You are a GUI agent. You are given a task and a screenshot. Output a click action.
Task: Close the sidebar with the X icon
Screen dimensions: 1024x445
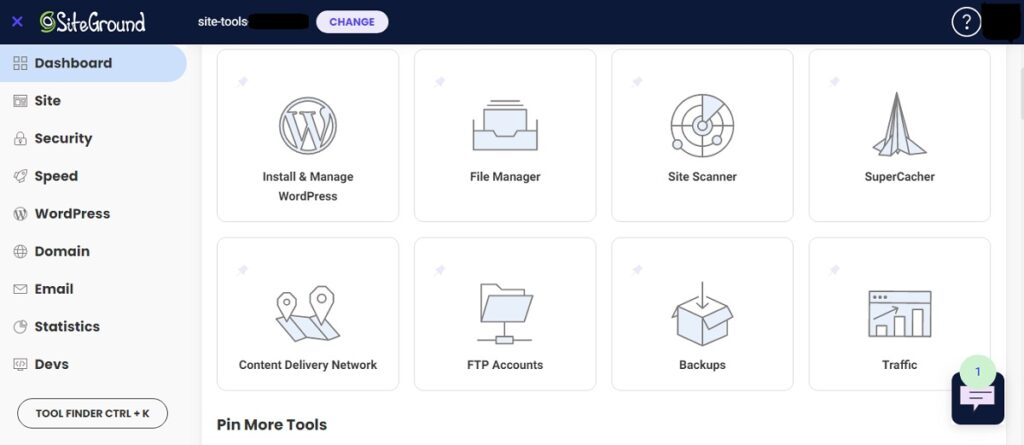point(18,22)
